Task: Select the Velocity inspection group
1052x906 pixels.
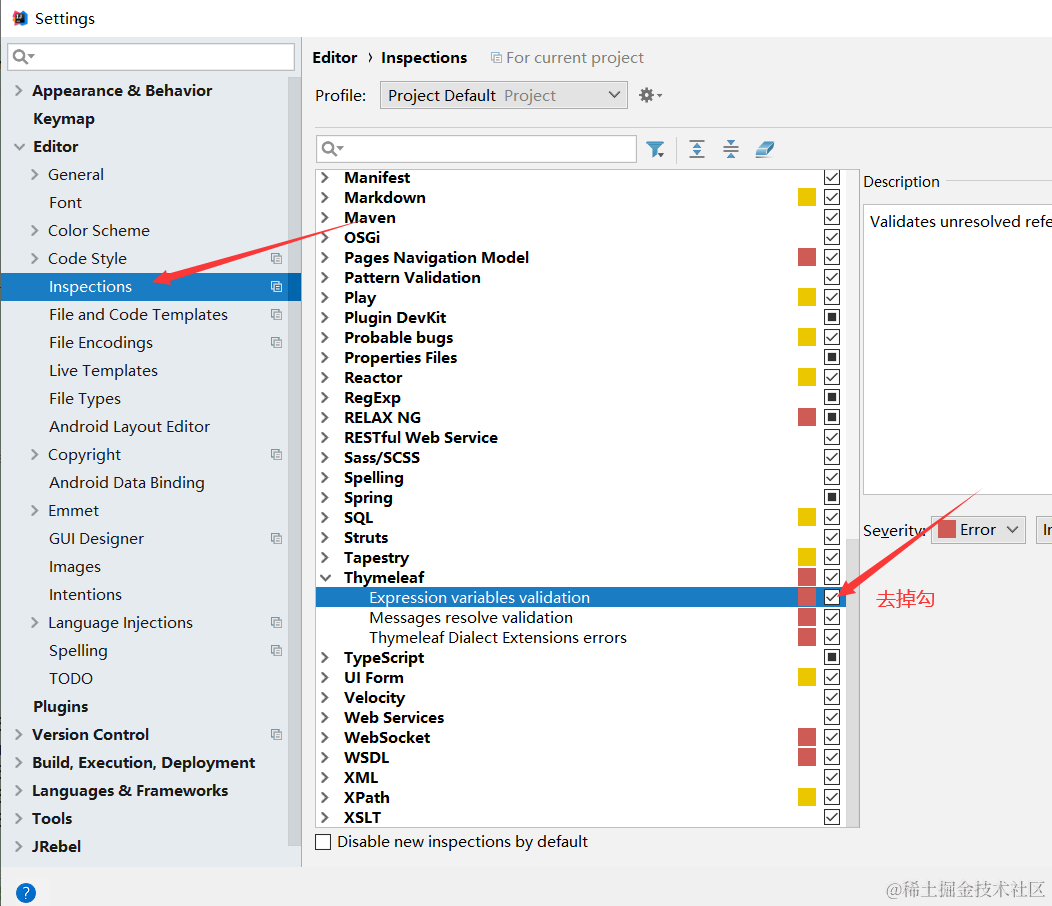Action: pyautogui.click(x=374, y=697)
